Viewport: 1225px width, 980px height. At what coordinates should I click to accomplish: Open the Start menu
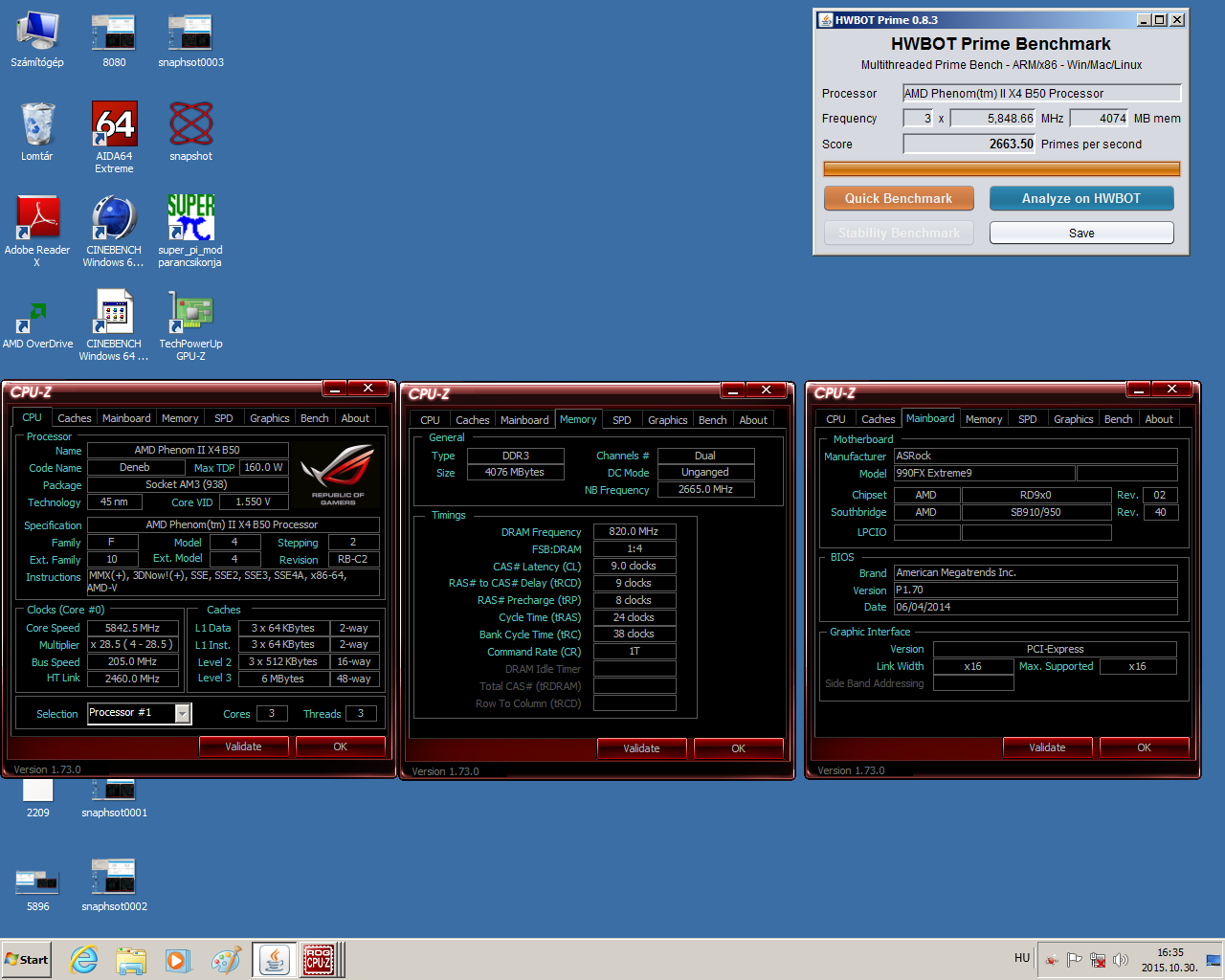point(26,960)
